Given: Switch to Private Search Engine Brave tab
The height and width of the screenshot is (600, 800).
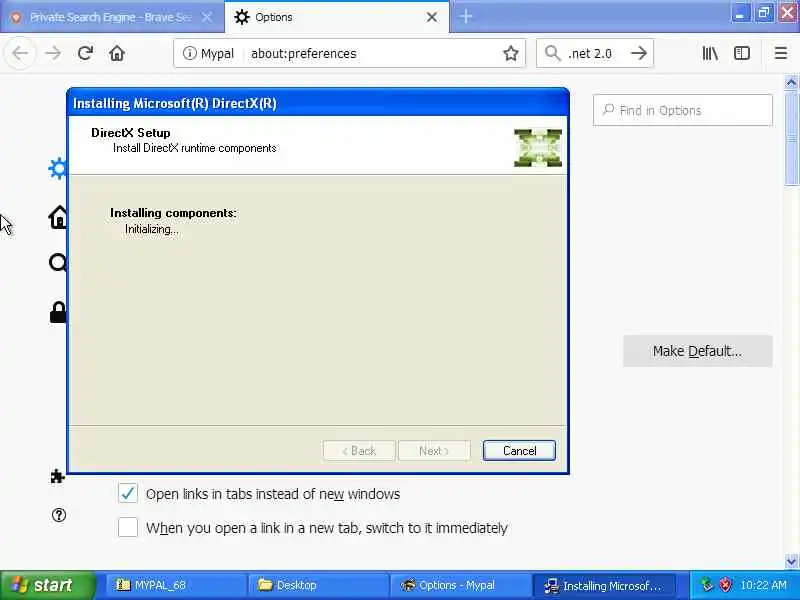Looking at the screenshot, I should [111, 17].
